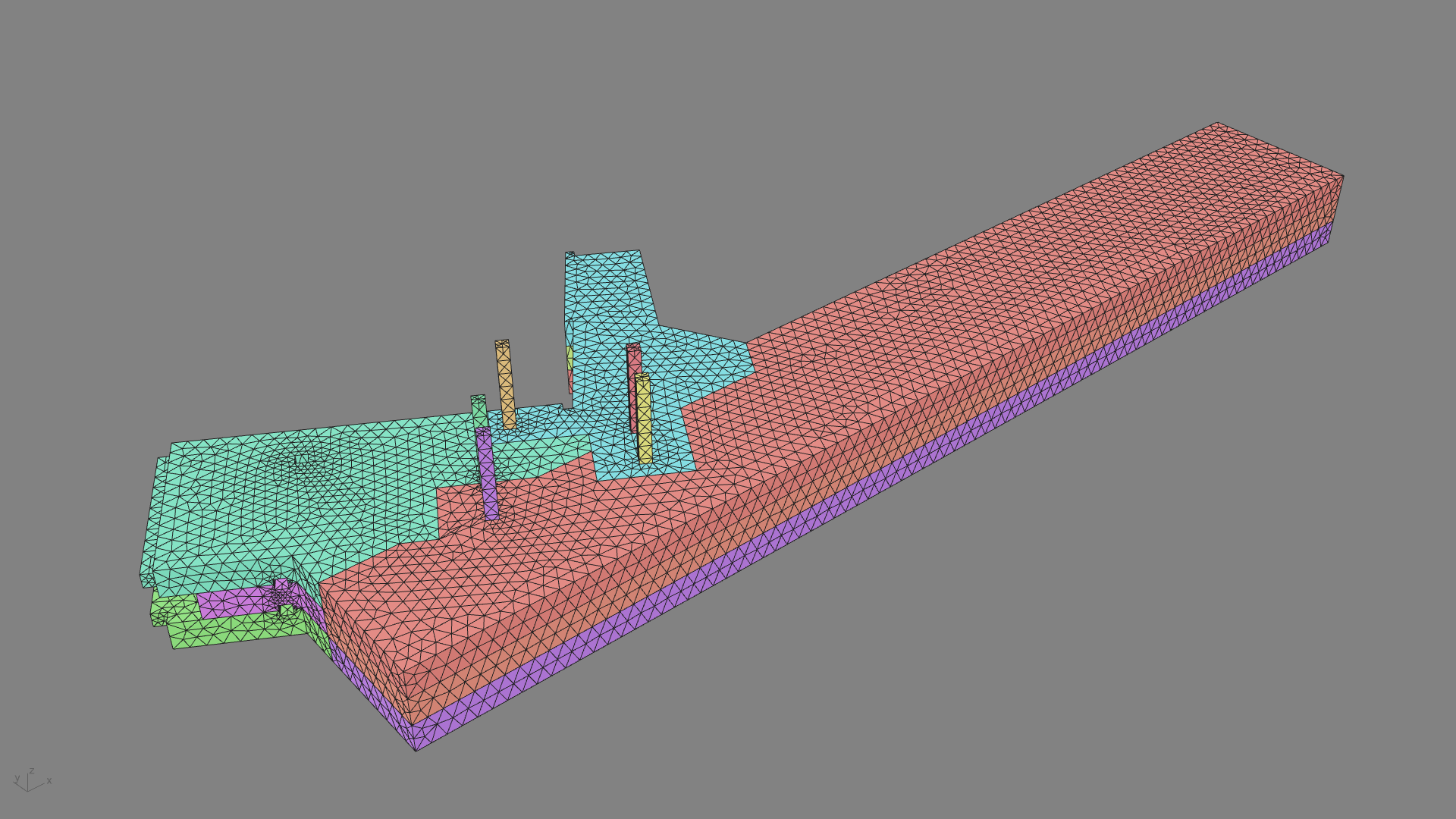Pick the purple vertical column
Viewport: 1456px width, 819px height.
(x=487, y=474)
